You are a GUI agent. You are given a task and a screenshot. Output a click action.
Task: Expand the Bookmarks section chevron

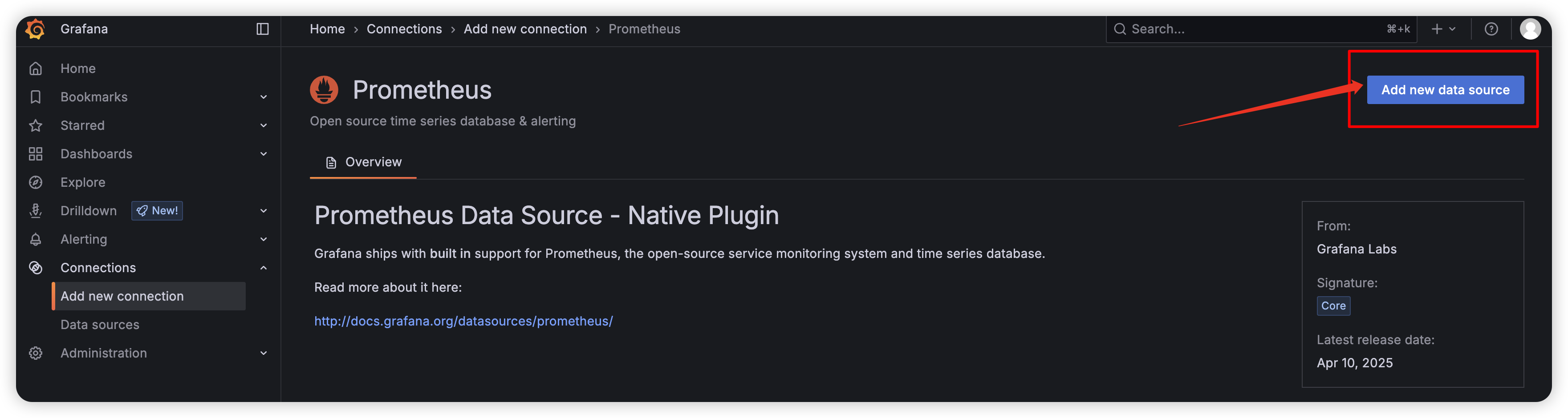point(264,97)
